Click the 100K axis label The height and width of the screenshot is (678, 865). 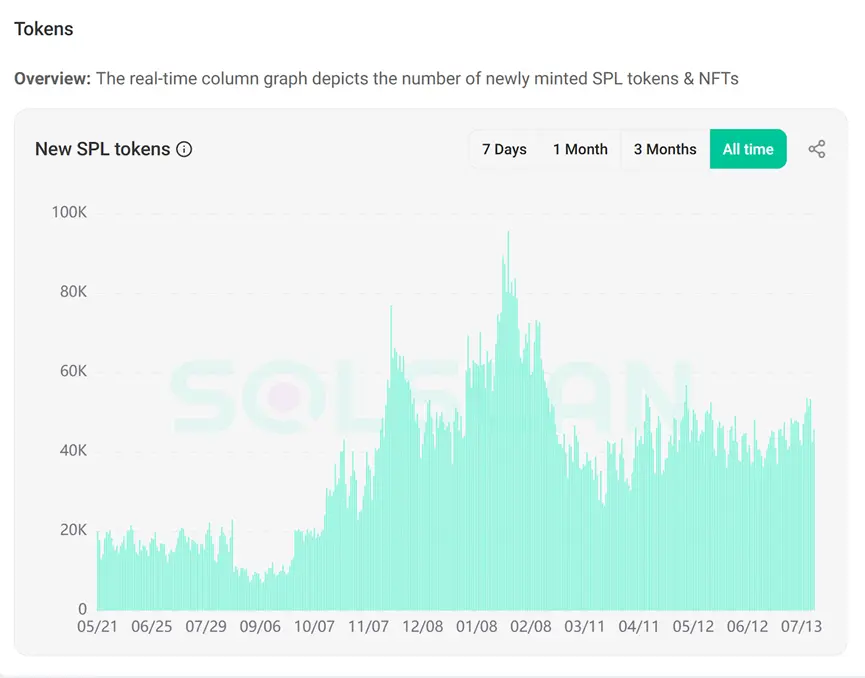pos(68,212)
